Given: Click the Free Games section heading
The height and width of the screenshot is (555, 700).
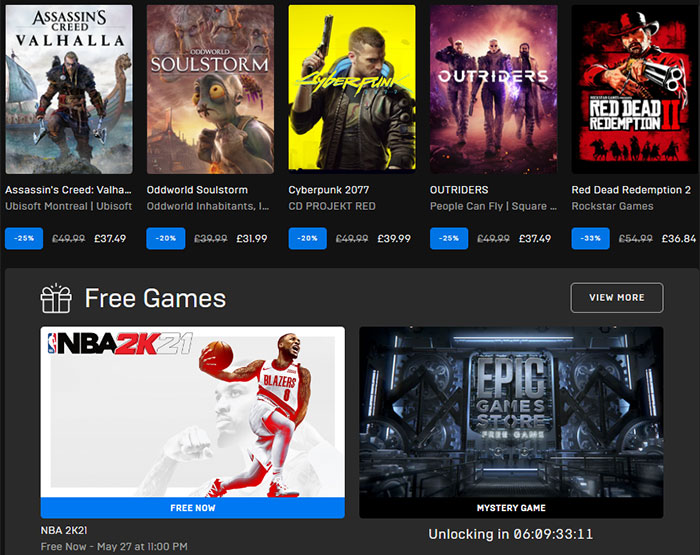Looking at the screenshot, I should (x=155, y=298).
